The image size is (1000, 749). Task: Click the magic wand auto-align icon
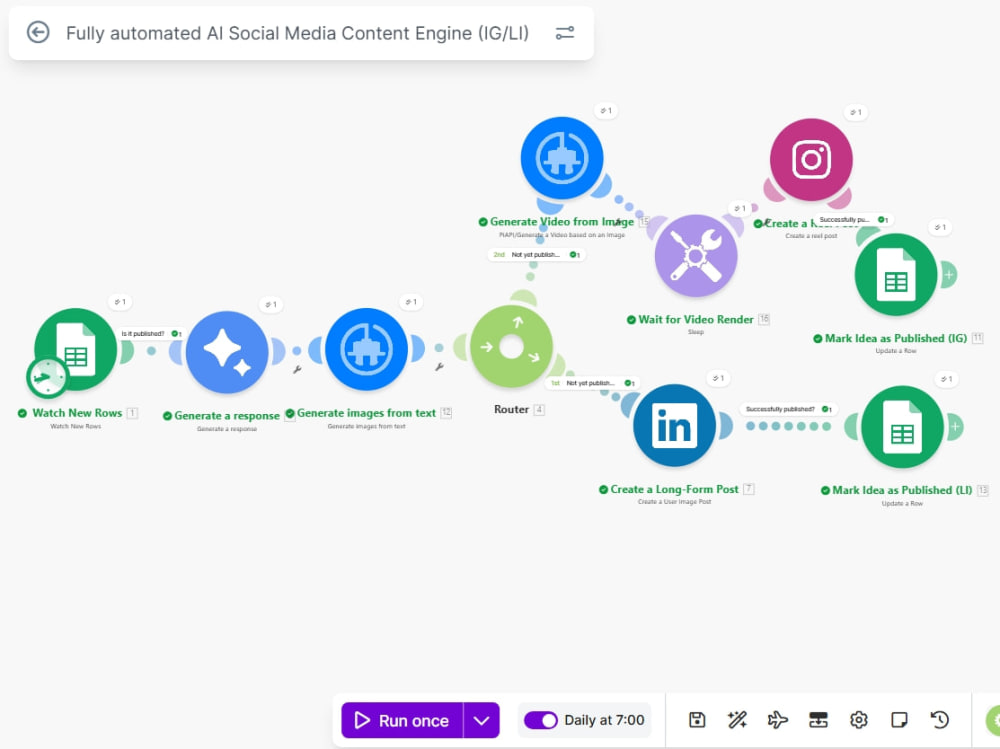tap(737, 720)
